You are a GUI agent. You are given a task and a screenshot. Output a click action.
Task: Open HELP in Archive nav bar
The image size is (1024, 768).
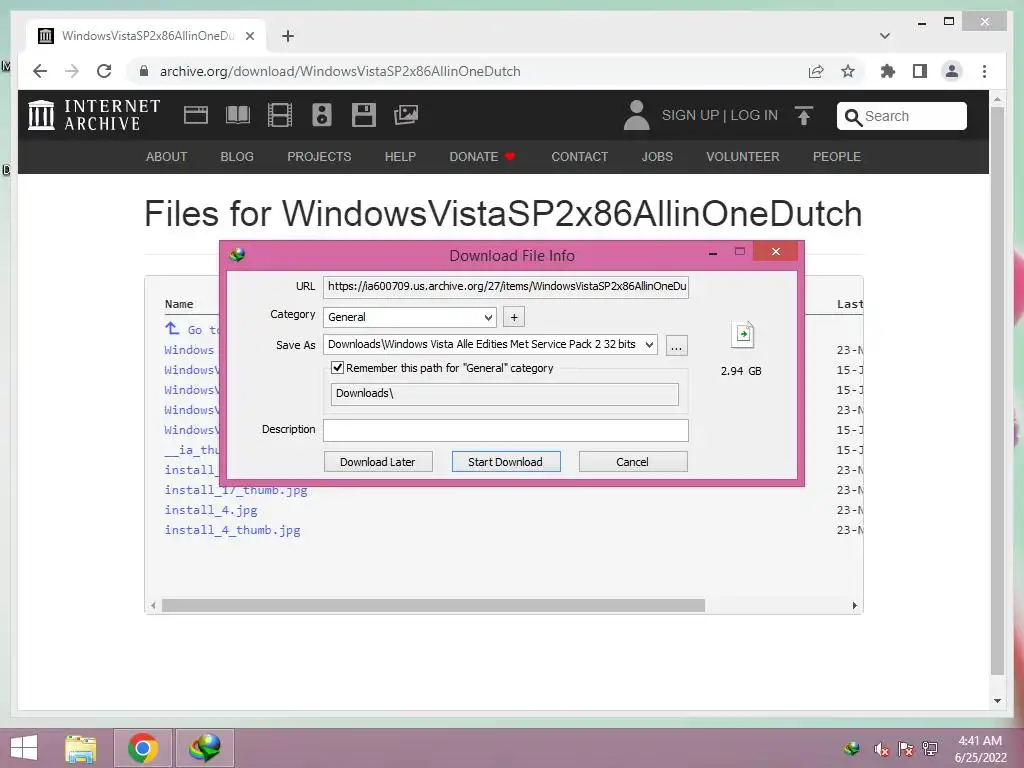(400, 157)
